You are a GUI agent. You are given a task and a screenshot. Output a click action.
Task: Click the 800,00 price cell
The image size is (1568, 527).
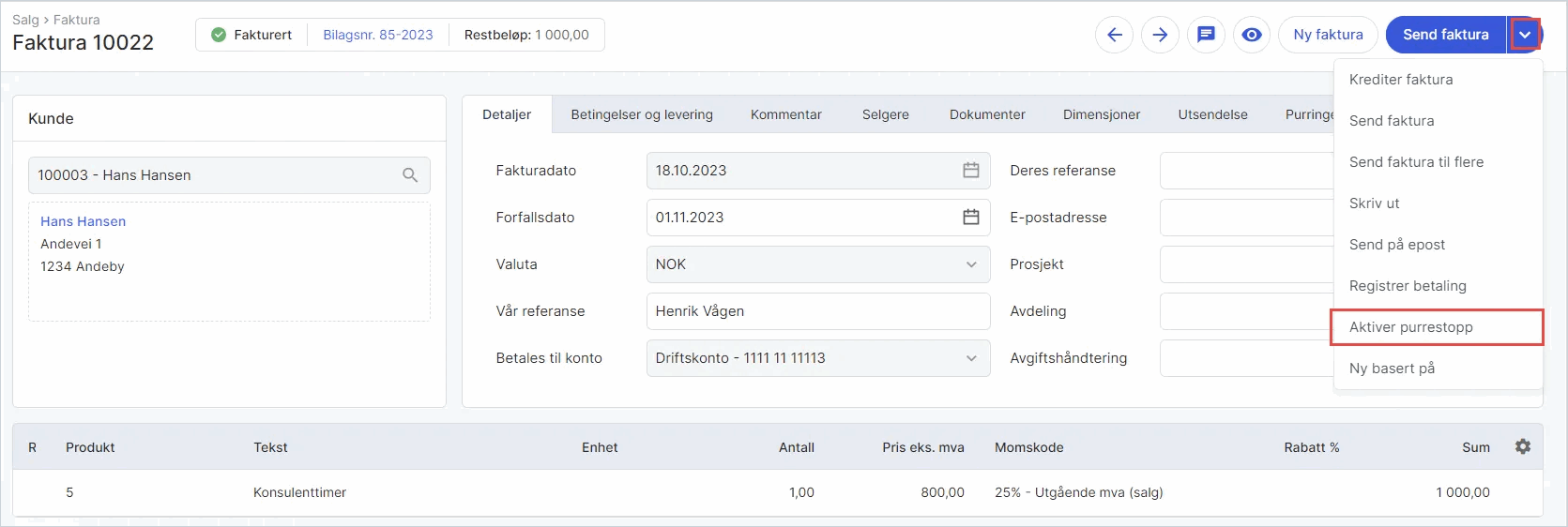point(942,492)
